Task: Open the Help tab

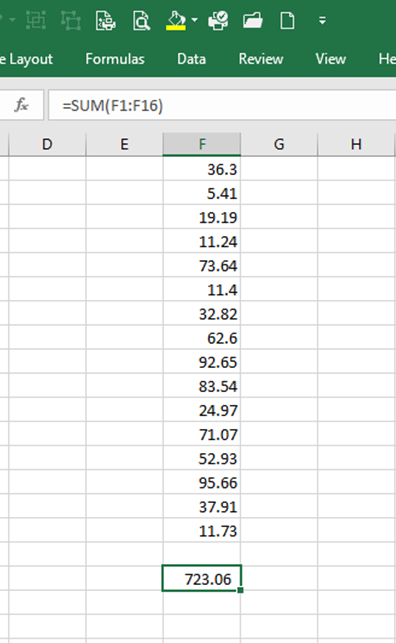Action: [x=387, y=59]
